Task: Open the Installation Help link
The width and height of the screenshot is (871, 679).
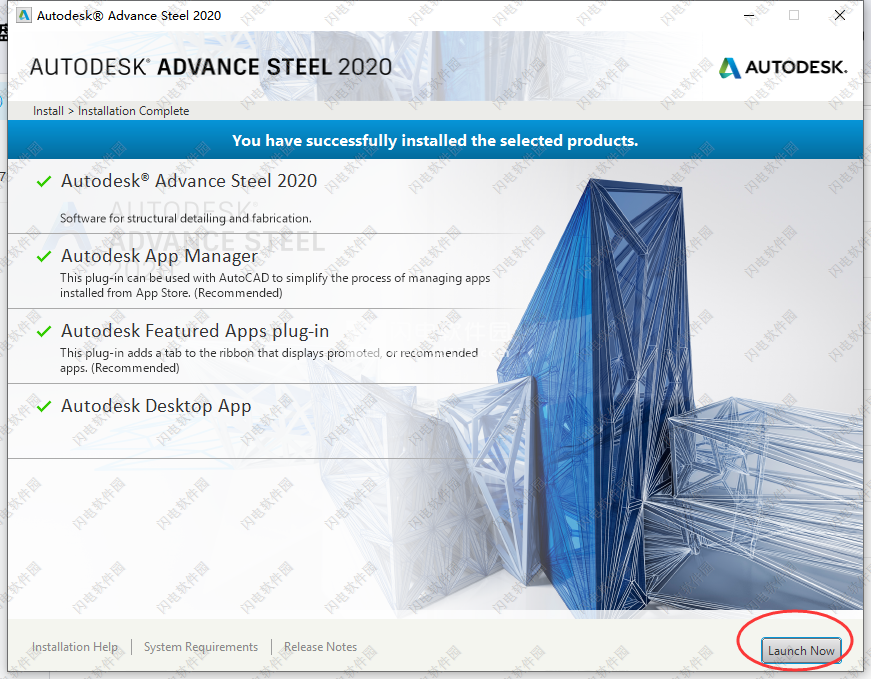Action: pyautogui.click(x=74, y=647)
